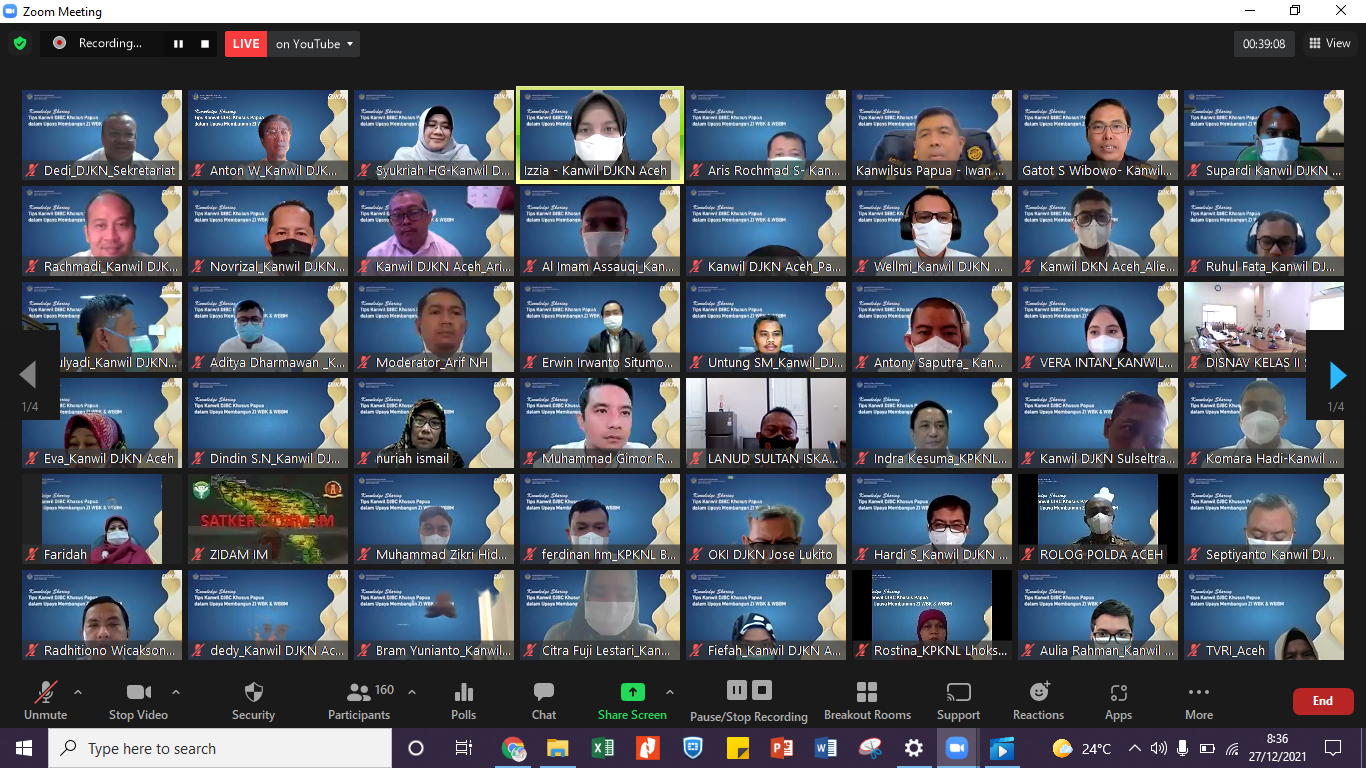Screen dimensions: 1366x768
Task: Open the Apps panel
Action: pyautogui.click(x=1118, y=693)
